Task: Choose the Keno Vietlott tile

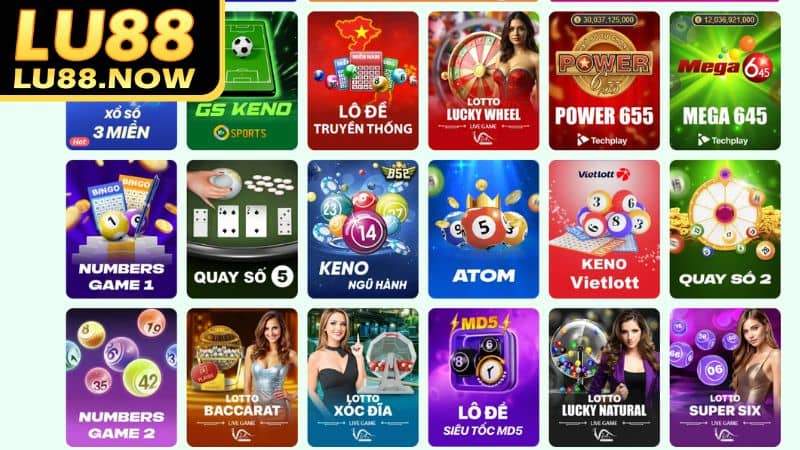Action: pos(604,229)
